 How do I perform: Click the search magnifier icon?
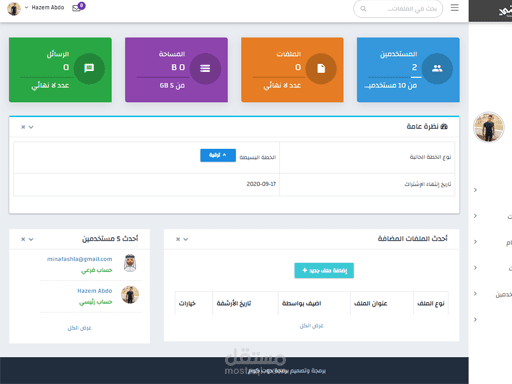363,9
